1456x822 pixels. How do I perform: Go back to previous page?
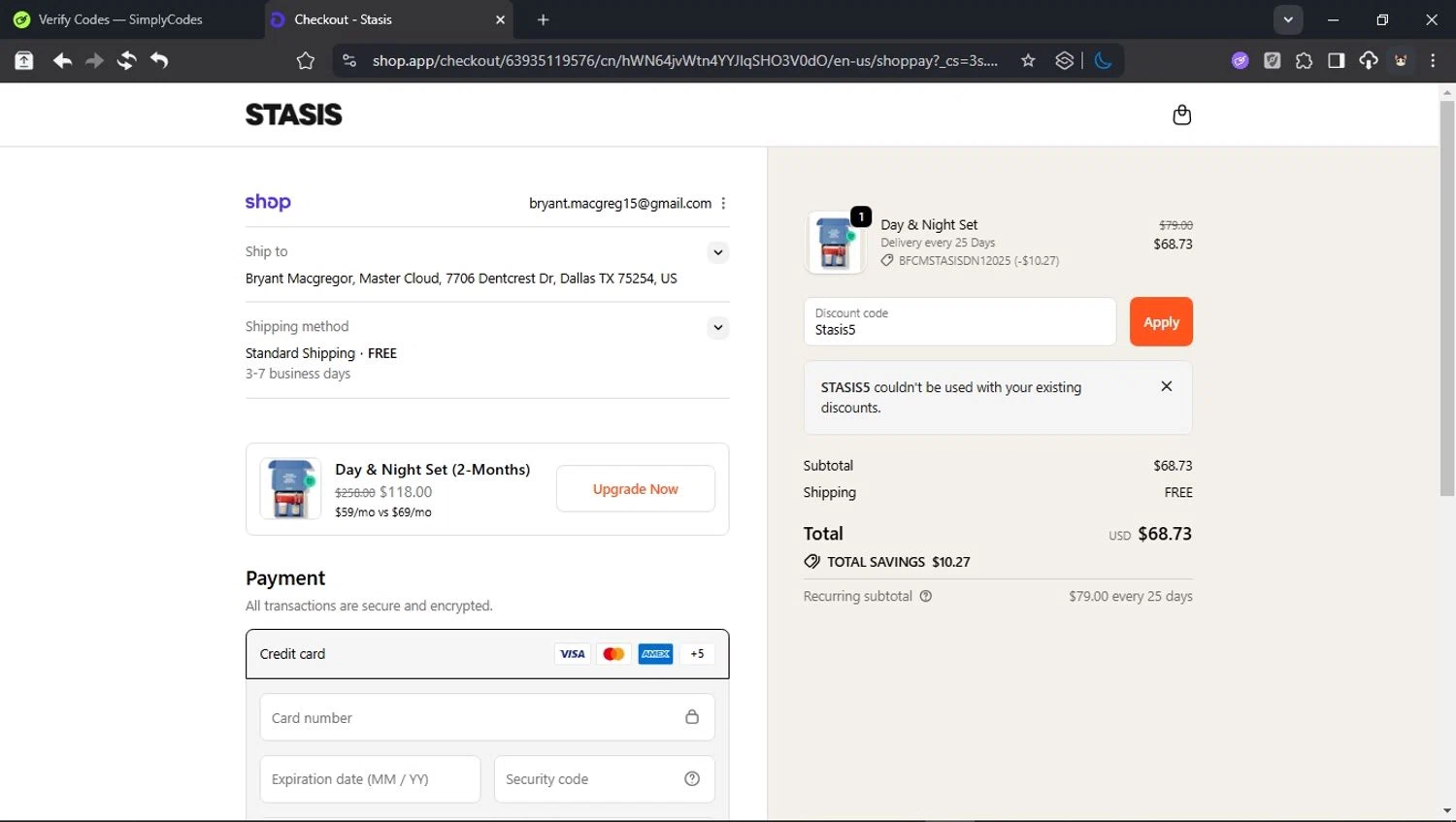pos(62,60)
